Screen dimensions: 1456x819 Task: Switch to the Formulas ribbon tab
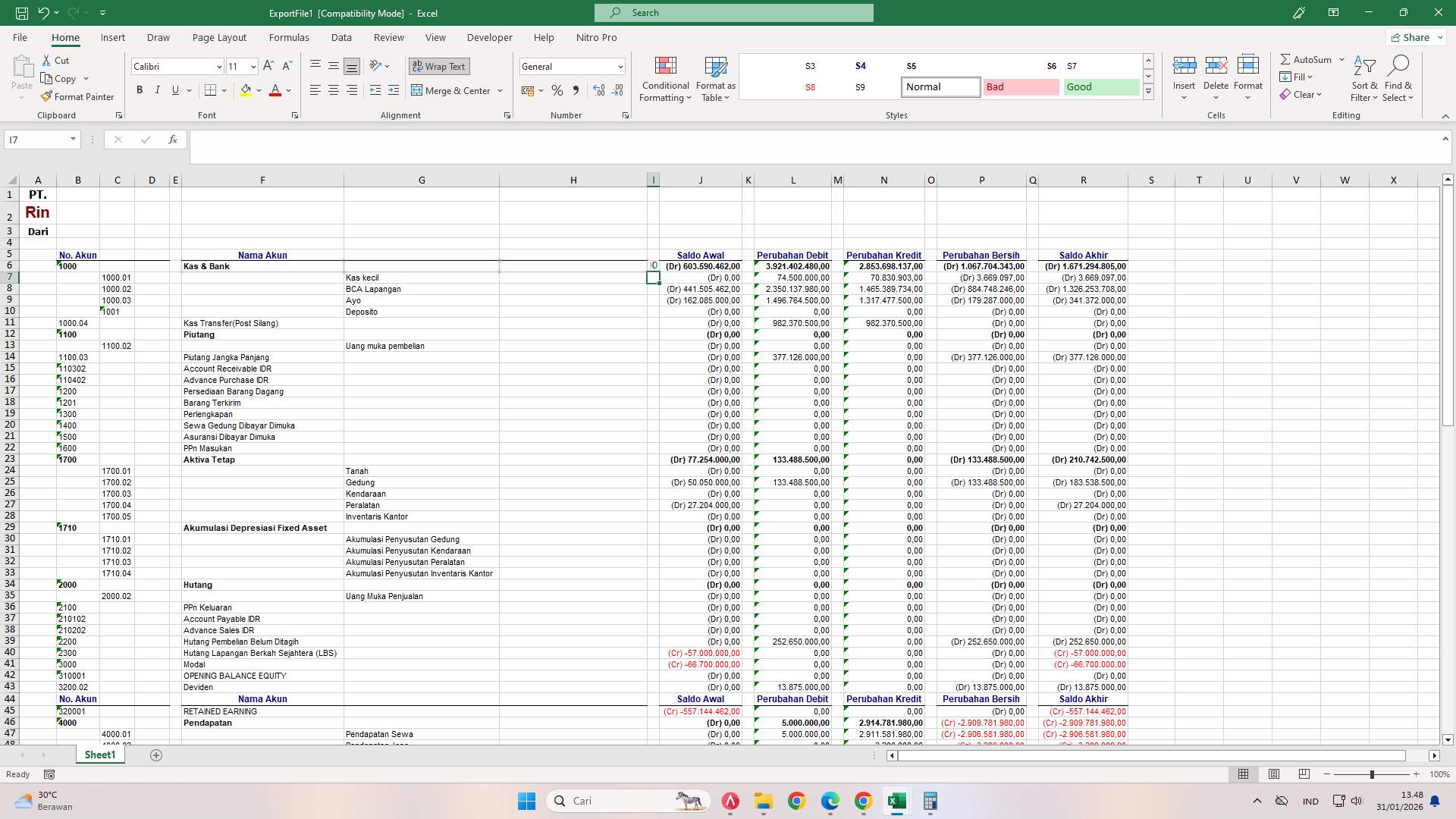(289, 37)
